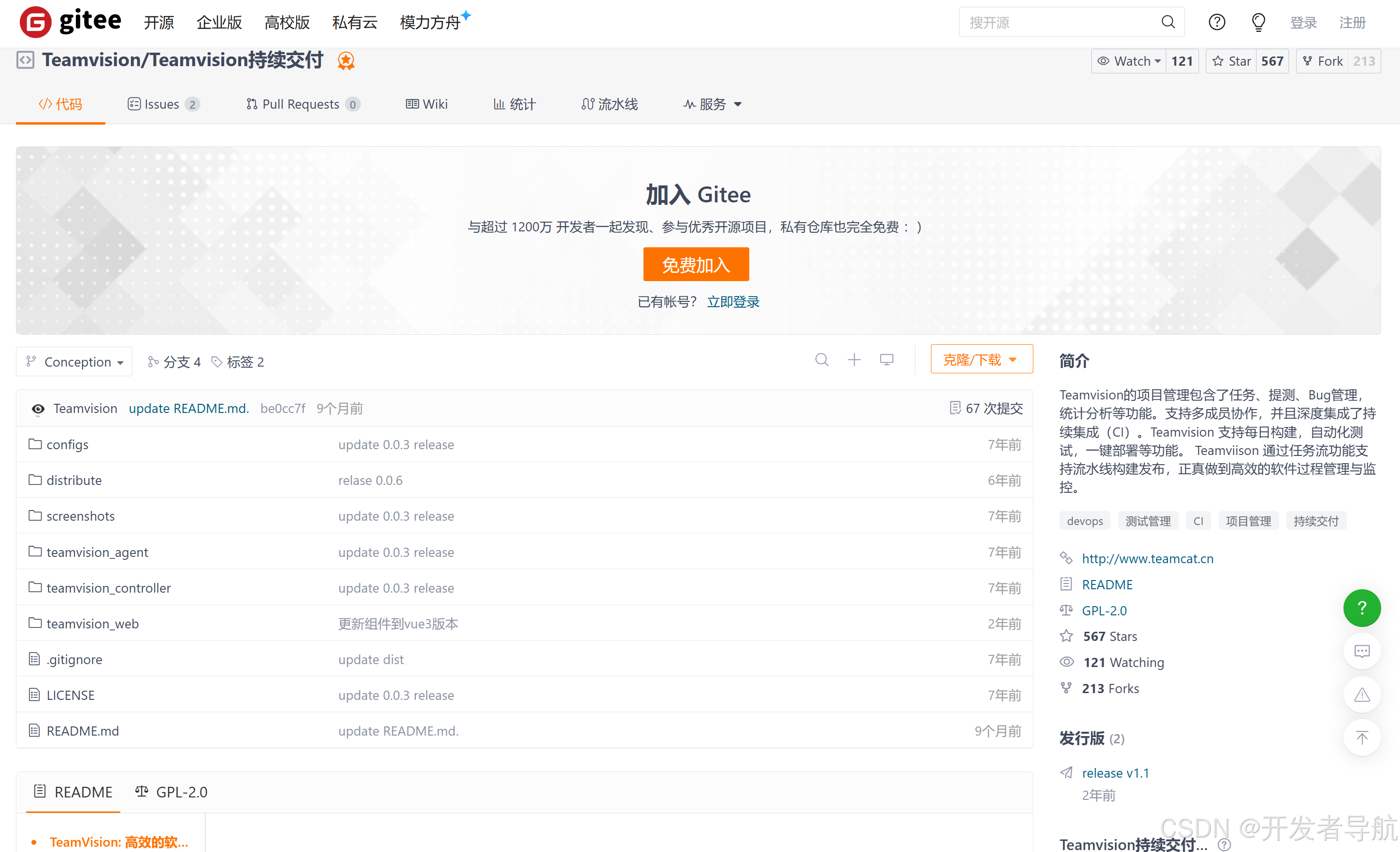The height and width of the screenshot is (852, 1400).
Task: Open the http://www.teamcat.cn link
Action: 1147,558
